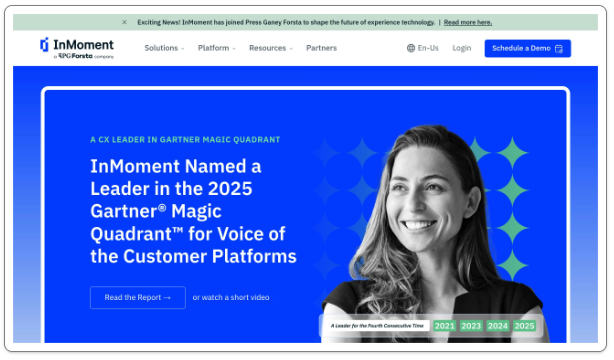The width and height of the screenshot is (614, 360).
Task: Click the 2023 year badge
Action: (x=471, y=326)
